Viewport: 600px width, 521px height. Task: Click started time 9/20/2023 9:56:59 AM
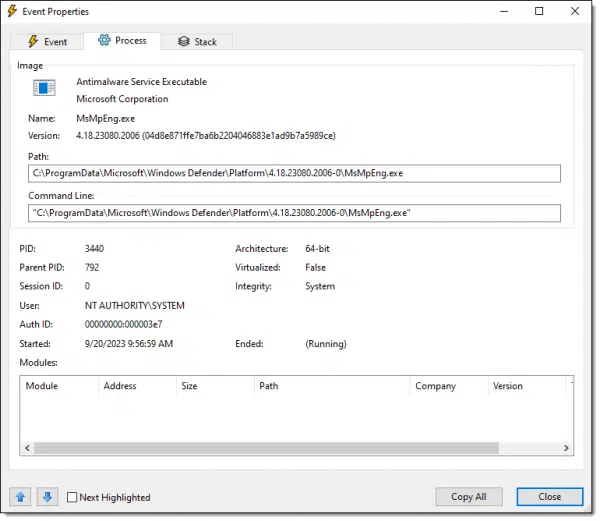[129, 344]
